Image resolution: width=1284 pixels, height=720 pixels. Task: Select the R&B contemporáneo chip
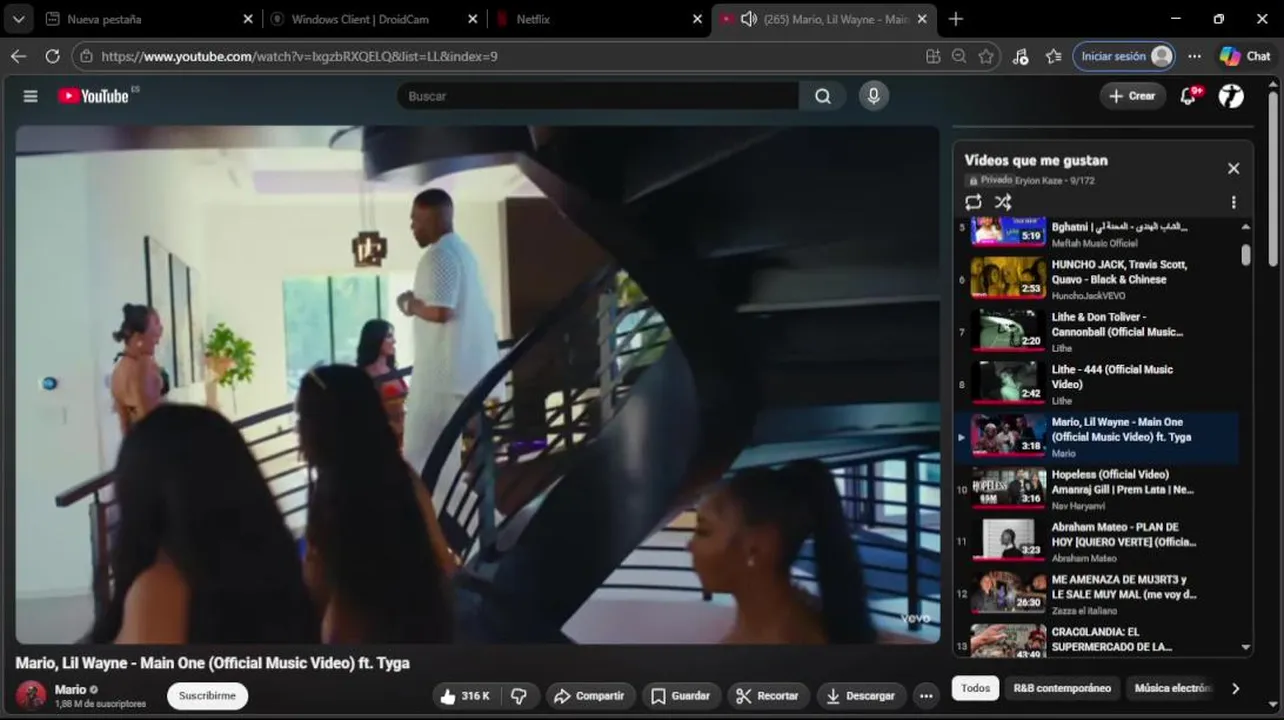[x=1062, y=688]
